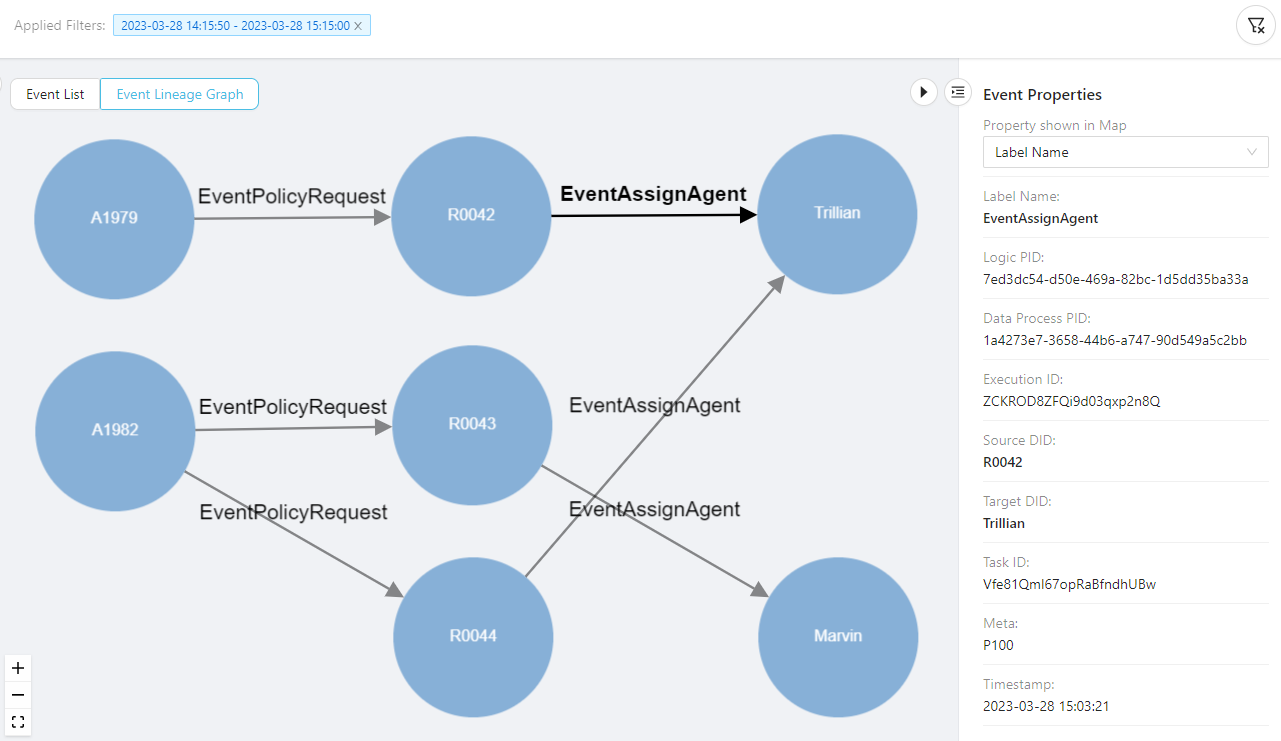1281x741 pixels.
Task: Select the Event Lineage Graph tab
Action: (180, 94)
